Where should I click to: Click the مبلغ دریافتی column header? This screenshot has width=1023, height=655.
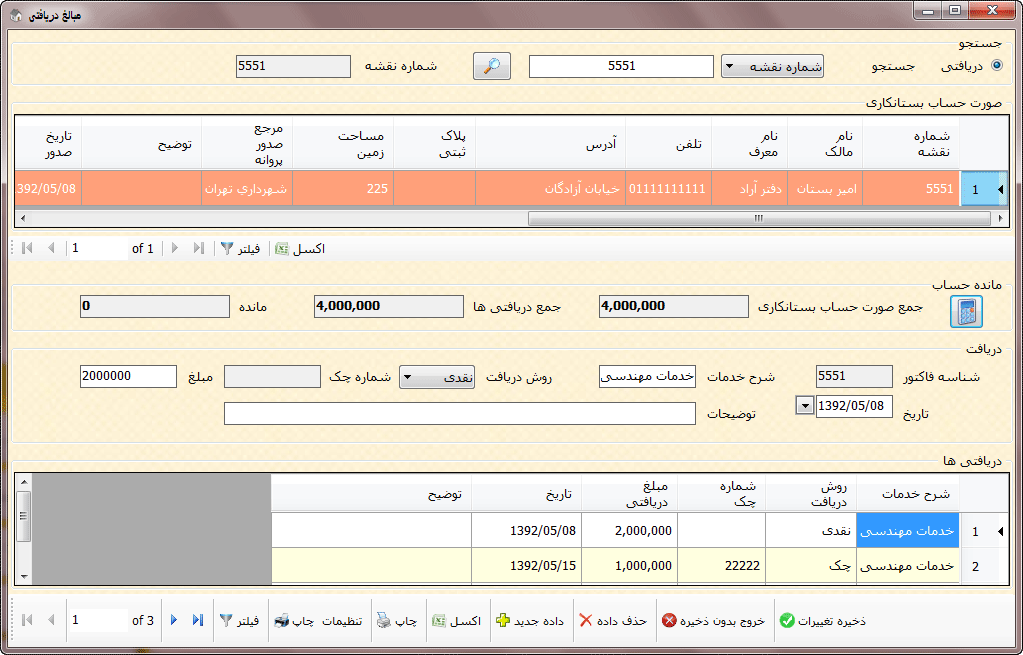(x=631, y=494)
